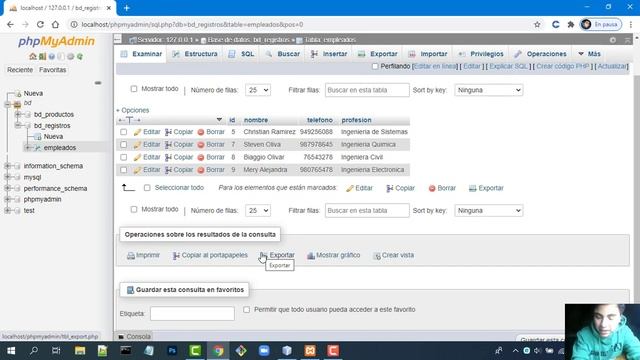The width and height of the screenshot is (640, 360).
Task: Click Chrome extensions puzzle icon
Action: pyautogui.click(x=571, y=24)
